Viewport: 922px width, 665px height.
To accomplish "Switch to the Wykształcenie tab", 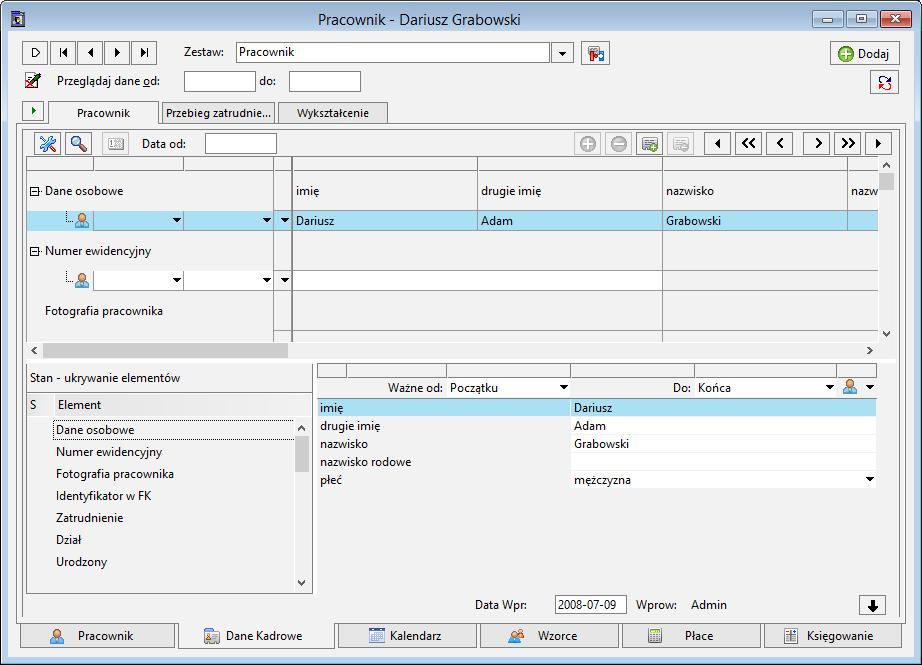I will (x=333, y=113).
